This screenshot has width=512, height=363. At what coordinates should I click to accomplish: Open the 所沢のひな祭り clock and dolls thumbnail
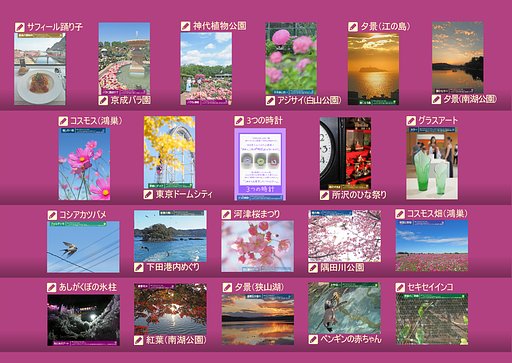pyautogui.click(x=345, y=153)
